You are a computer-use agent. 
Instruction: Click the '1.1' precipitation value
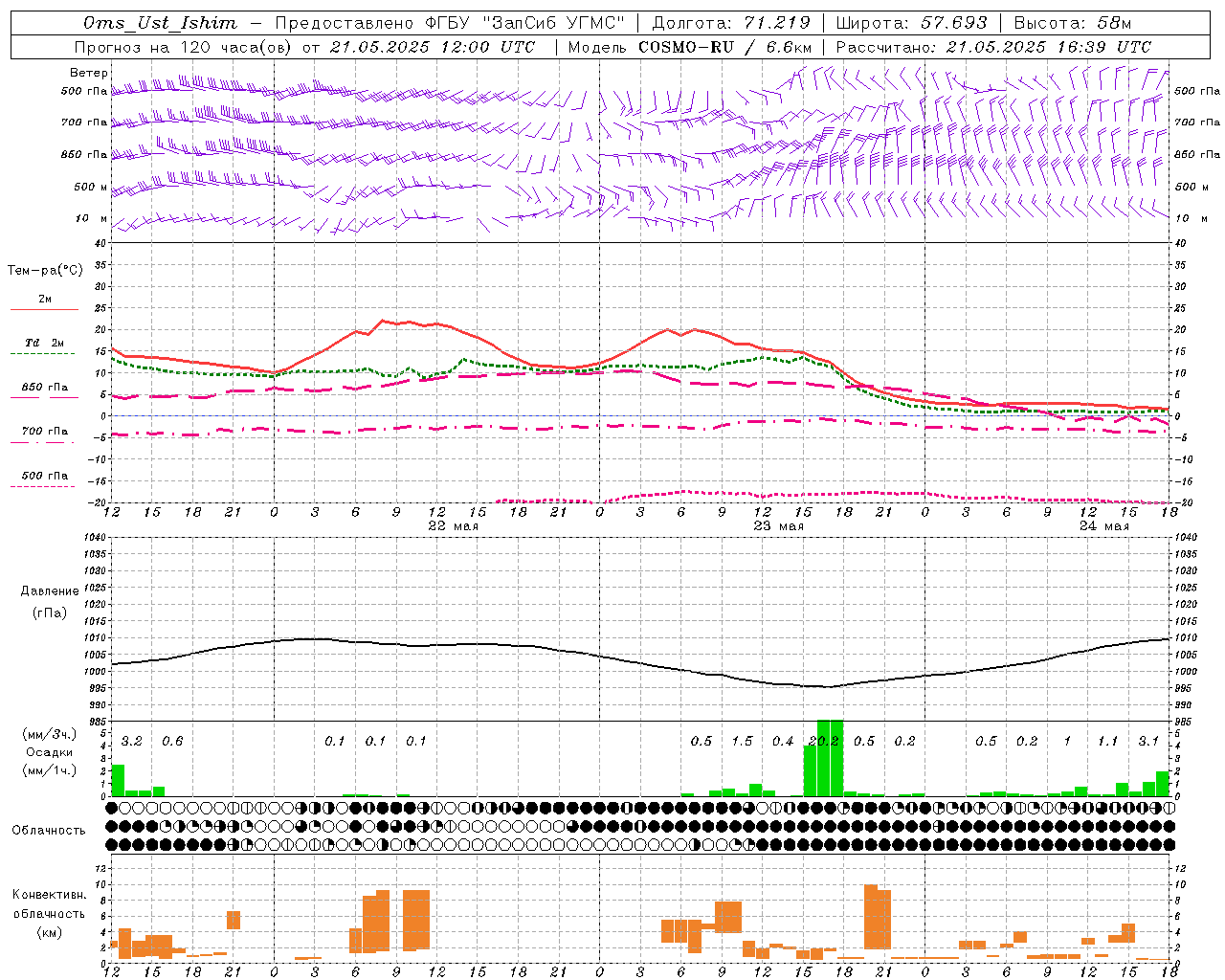1107,741
